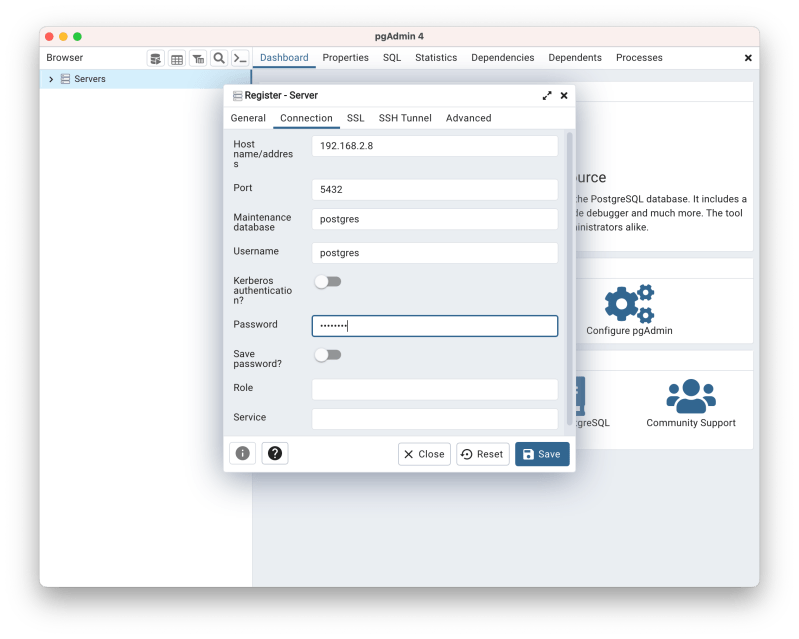Click the Username field
The image size is (799, 639).
point(435,253)
